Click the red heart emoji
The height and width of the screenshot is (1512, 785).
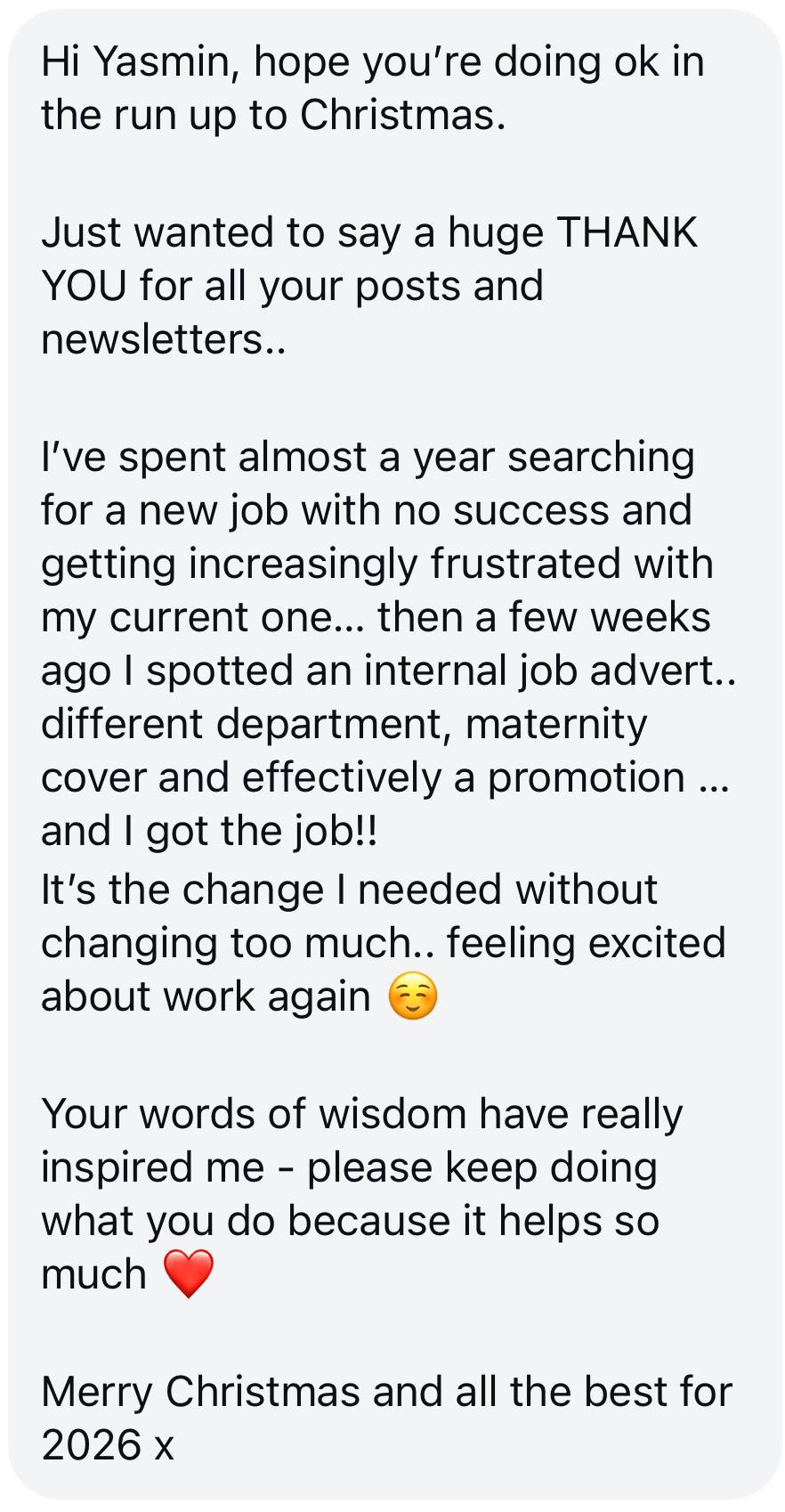[189, 1274]
